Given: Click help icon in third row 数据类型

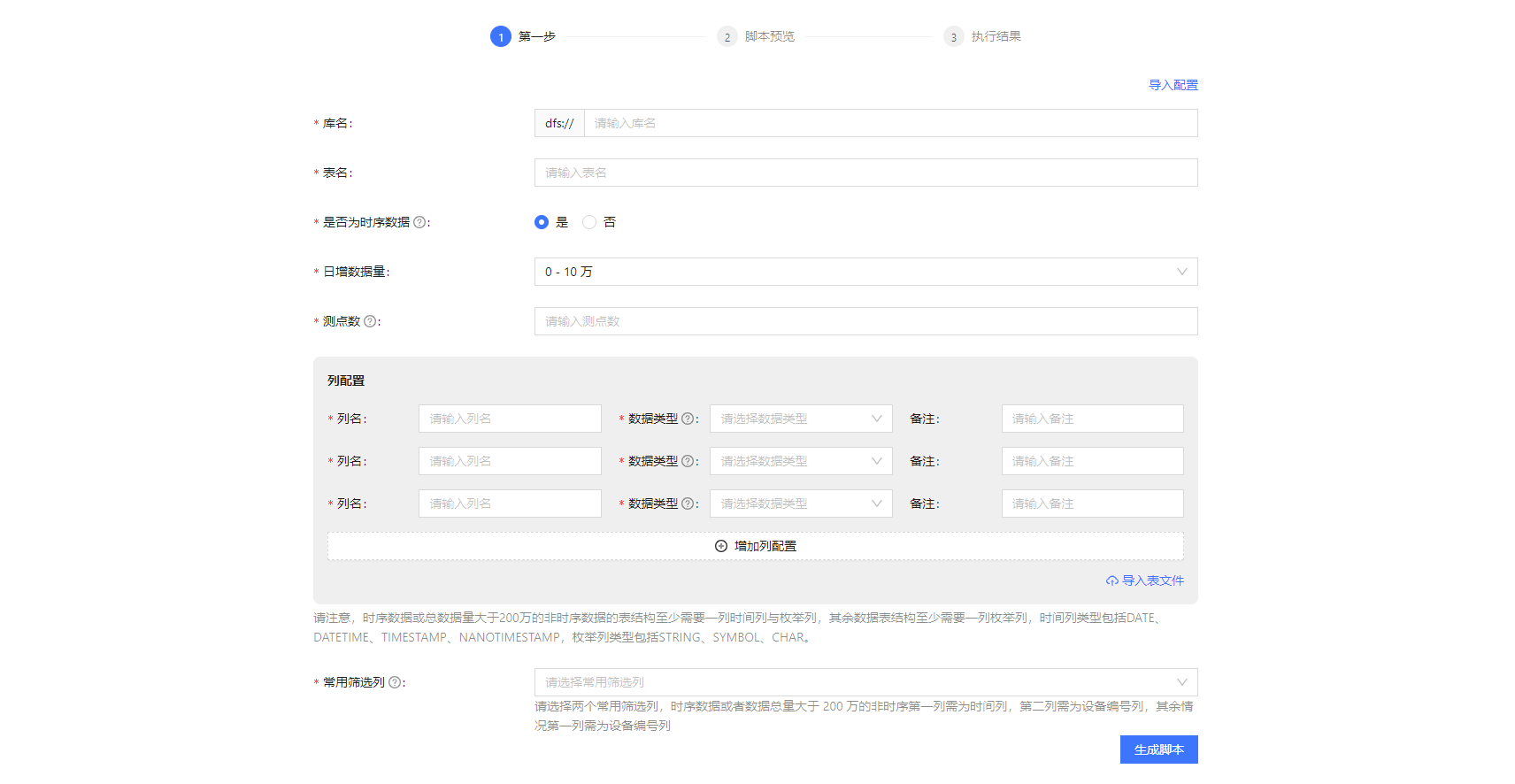Looking at the screenshot, I should [x=688, y=503].
